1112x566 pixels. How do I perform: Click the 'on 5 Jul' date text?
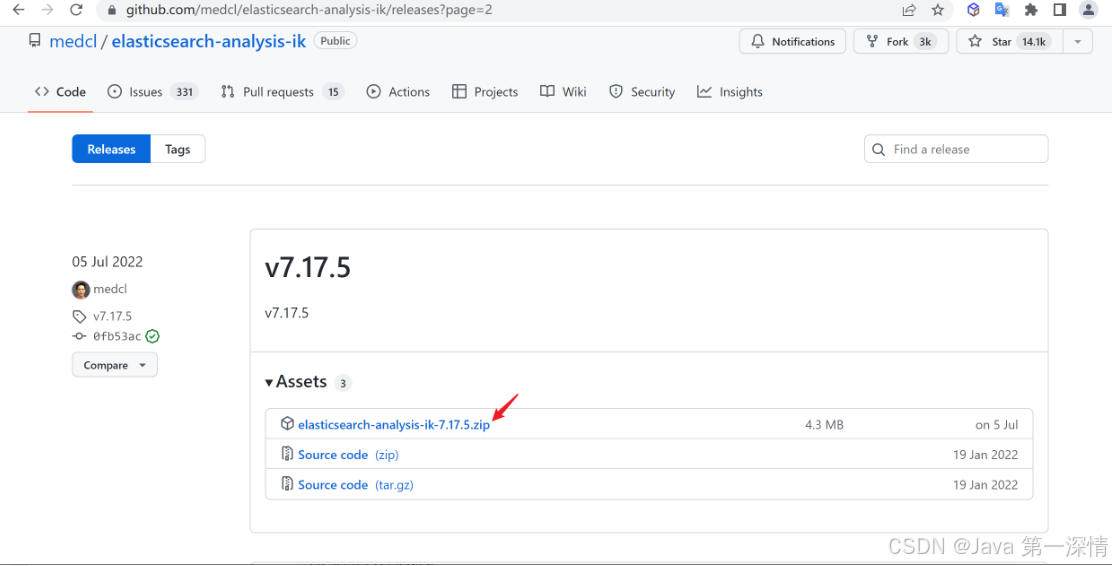point(996,425)
